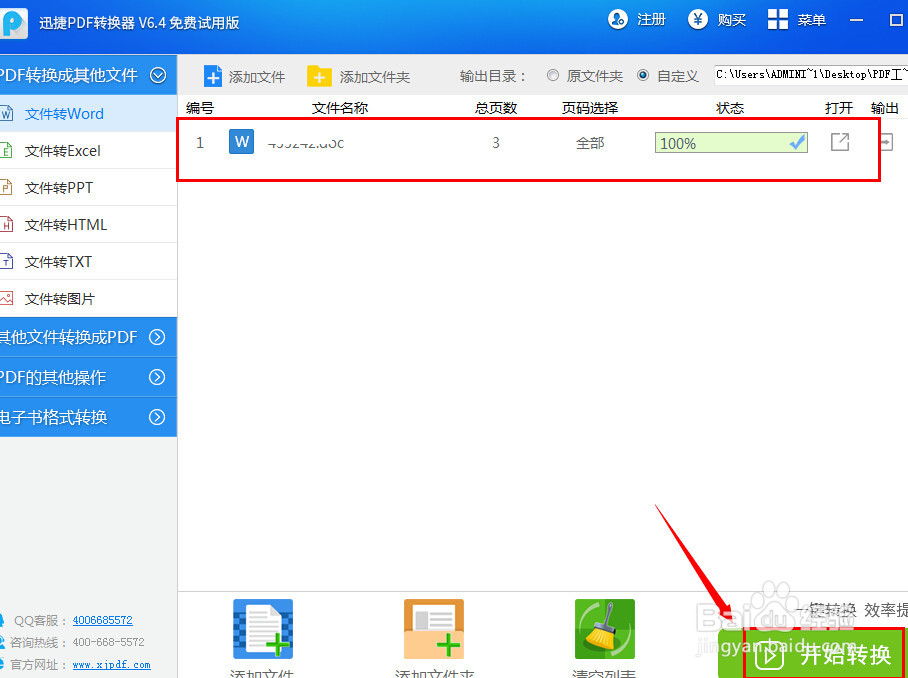908x678 pixels.
Task: Select 文件转图片 conversion option
Action: pyautogui.click(x=88, y=299)
